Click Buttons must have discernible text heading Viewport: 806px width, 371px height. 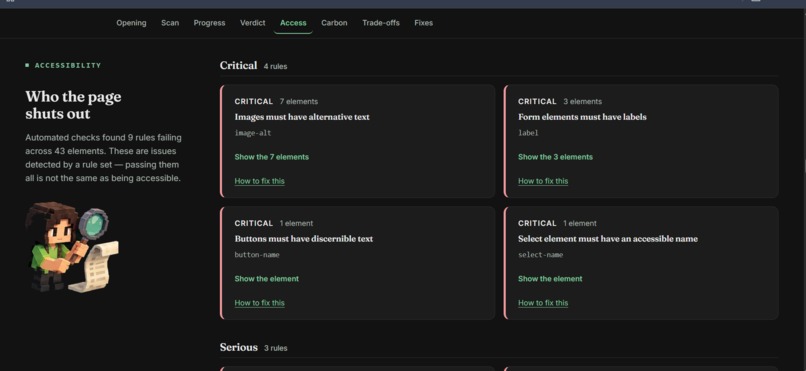(x=303, y=238)
